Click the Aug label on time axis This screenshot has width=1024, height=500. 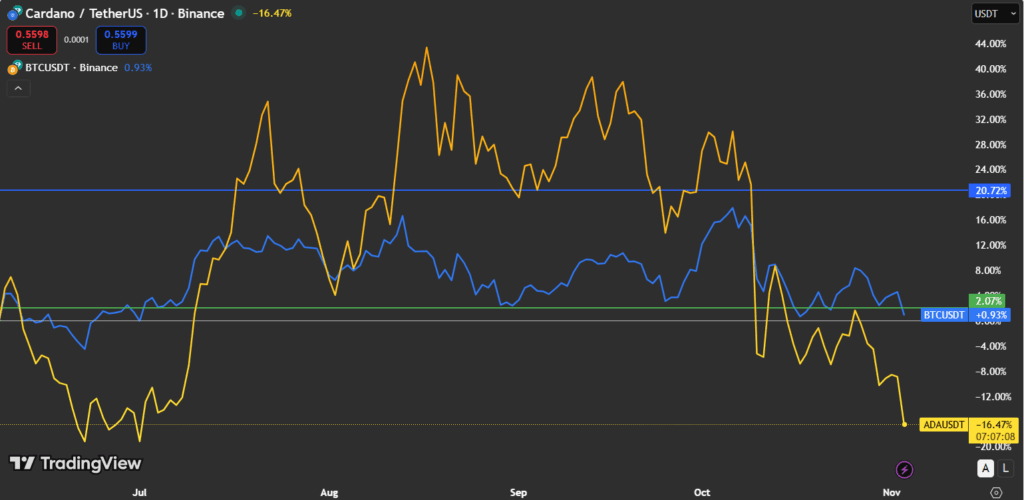[x=330, y=493]
